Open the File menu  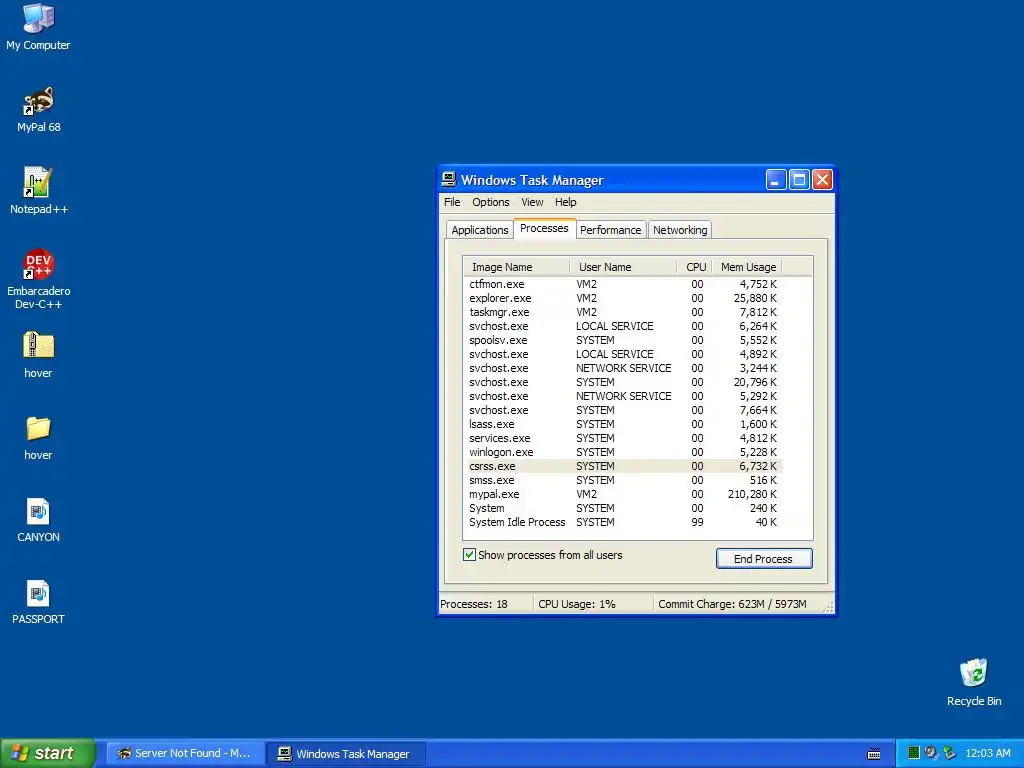(x=452, y=202)
